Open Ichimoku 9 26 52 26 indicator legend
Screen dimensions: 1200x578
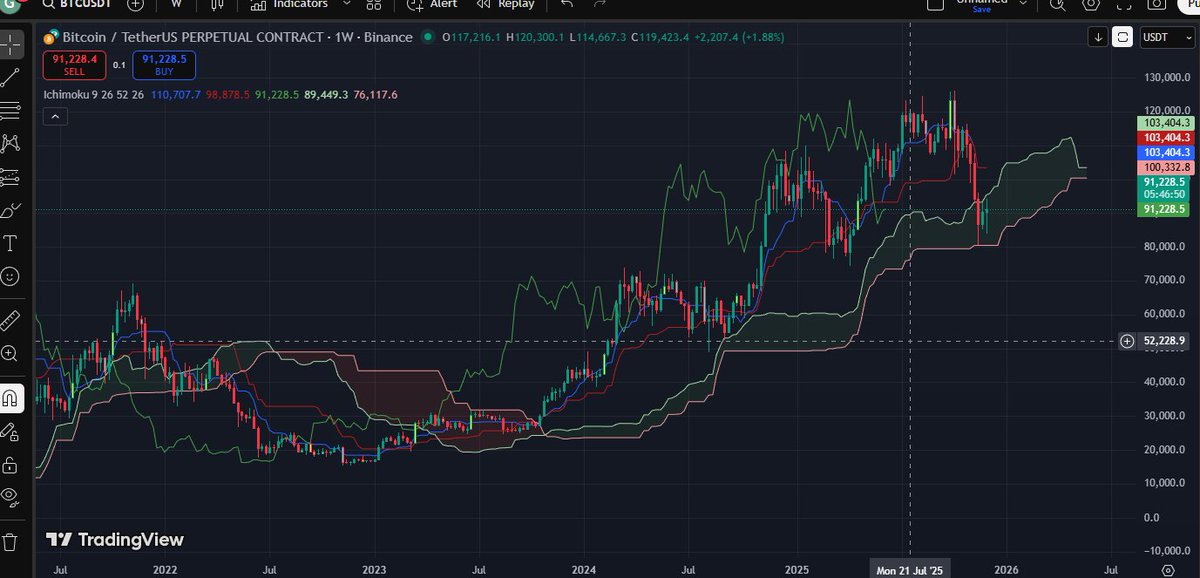[95, 94]
